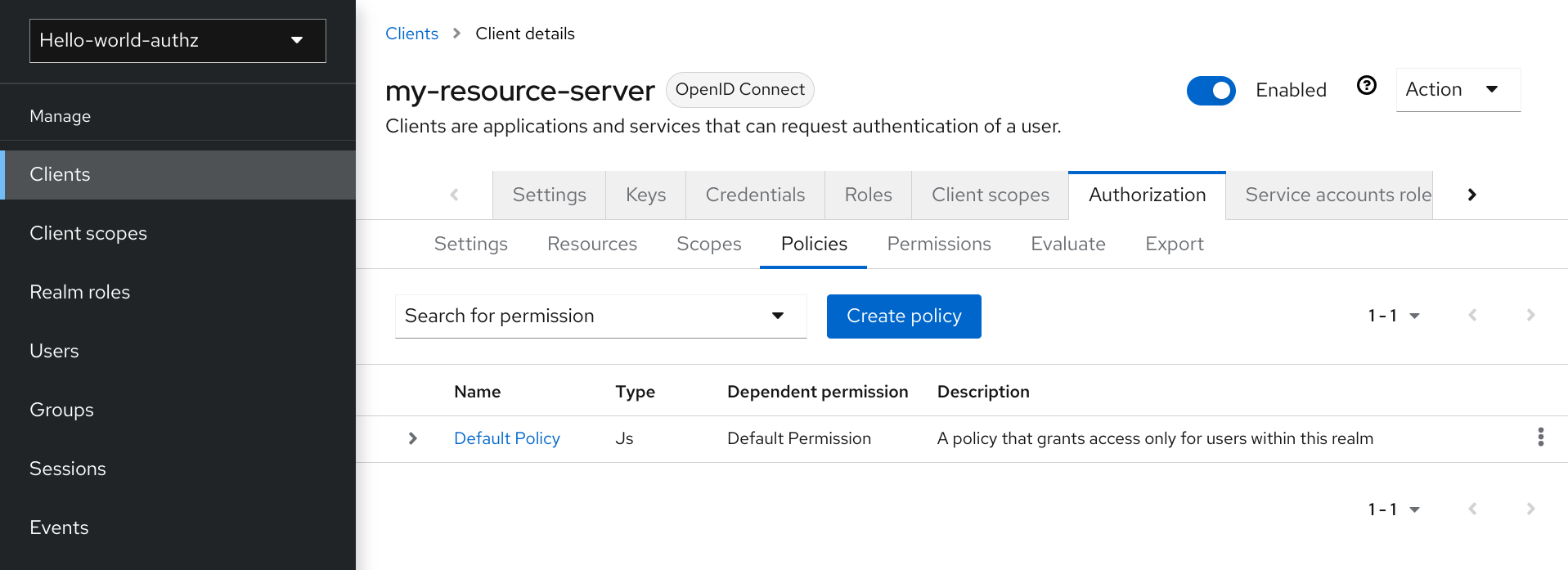Go to next page in bottom pagination
The width and height of the screenshot is (1568, 570).
pos(1530,509)
